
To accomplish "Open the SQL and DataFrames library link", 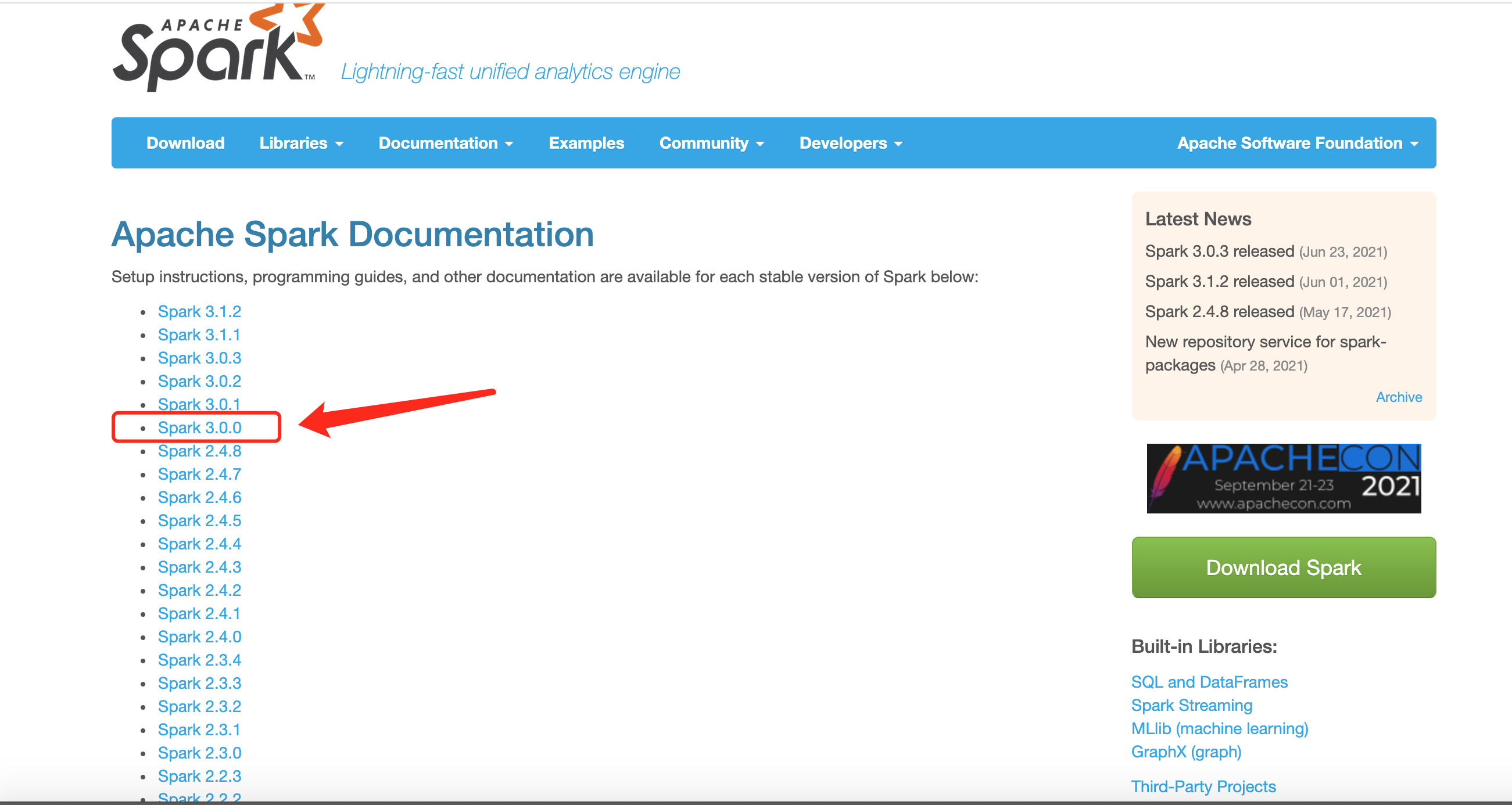I will click(x=1209, y=682).
